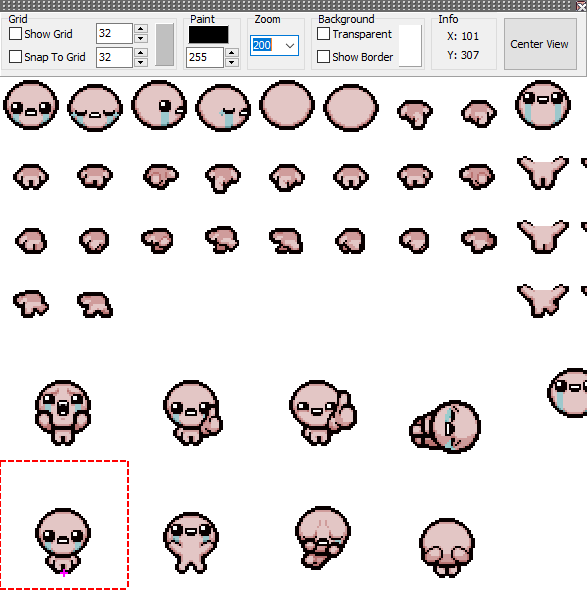Screen dimensions: 587x607
Task: Select the second blank back-of-head sprite
Action: (351, 108)
